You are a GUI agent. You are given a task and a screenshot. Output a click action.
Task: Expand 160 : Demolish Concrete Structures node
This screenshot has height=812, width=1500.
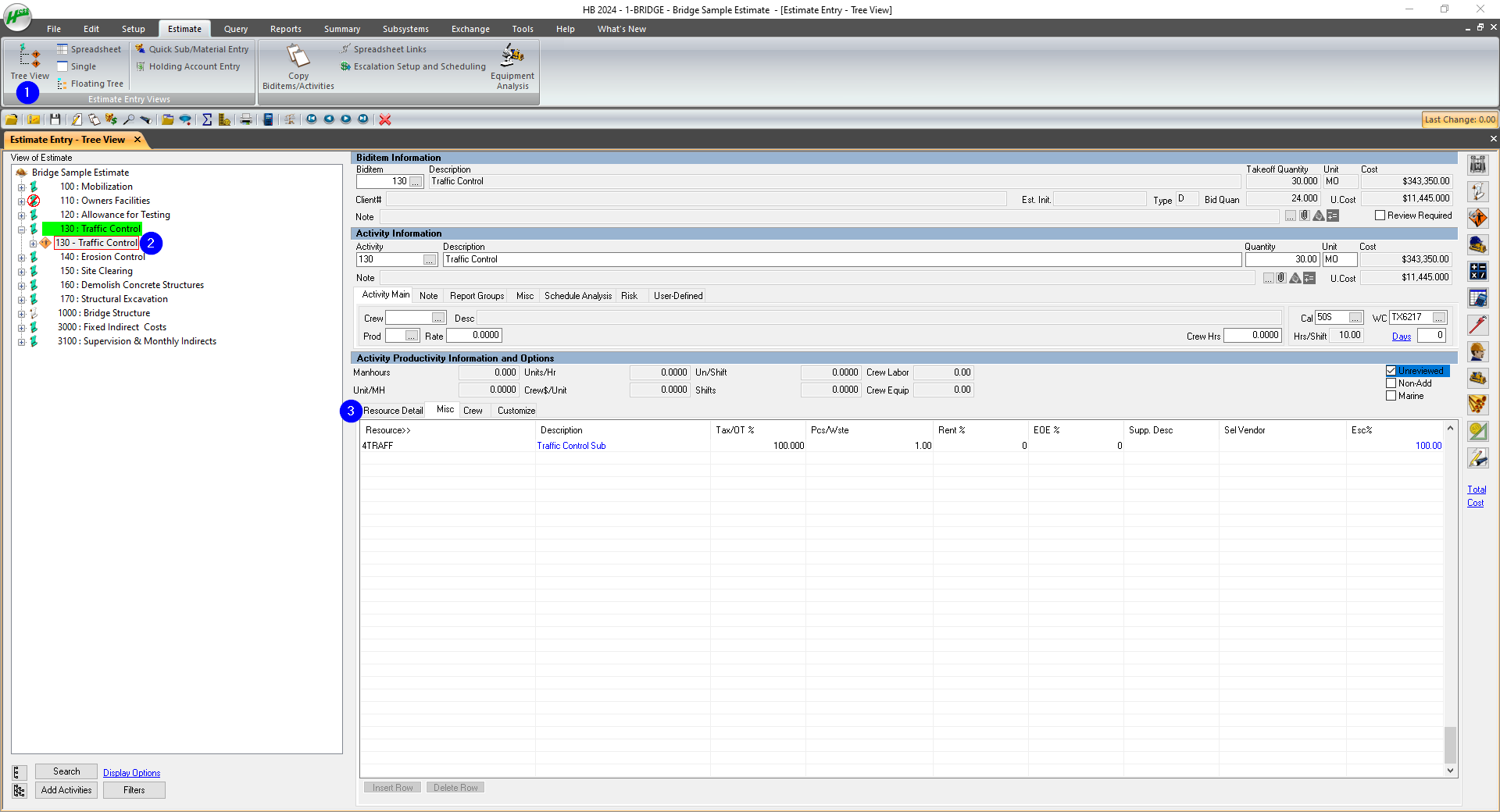[22, 286]
